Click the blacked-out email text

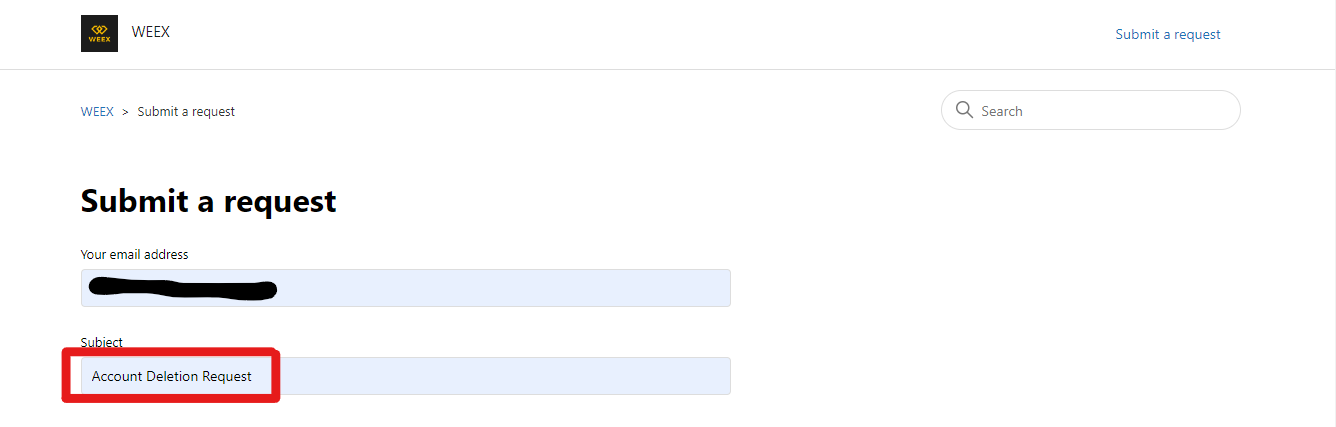[x=183, y=289]
